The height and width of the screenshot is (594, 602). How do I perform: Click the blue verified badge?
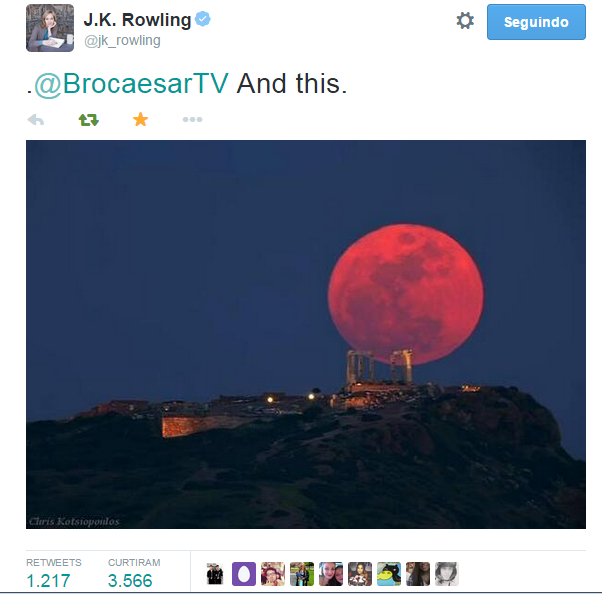coord(203,19)
